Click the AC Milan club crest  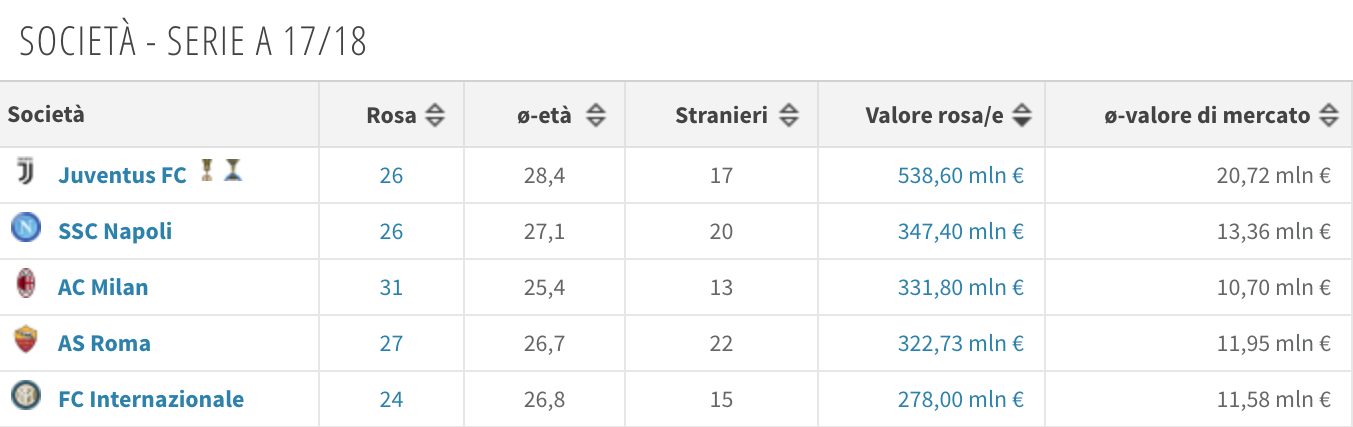pyautogui.click(x=25, y=285)
